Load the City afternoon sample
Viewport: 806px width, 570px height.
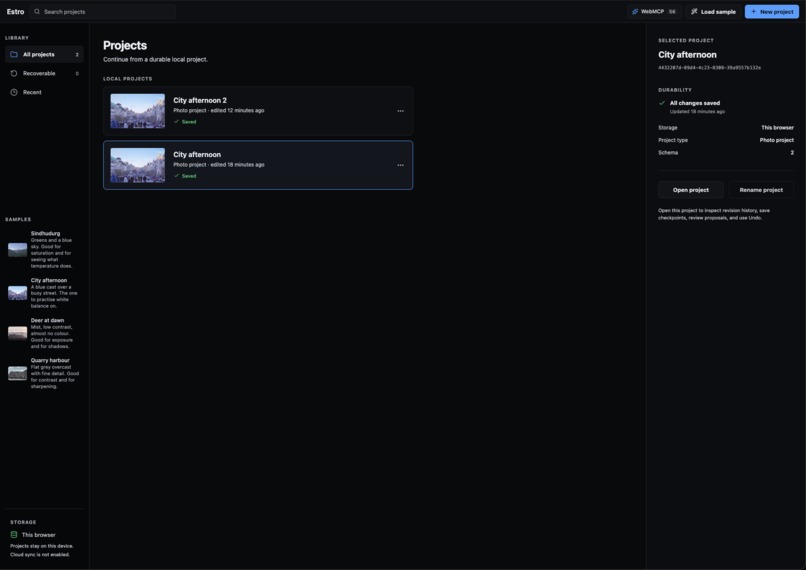44,293
